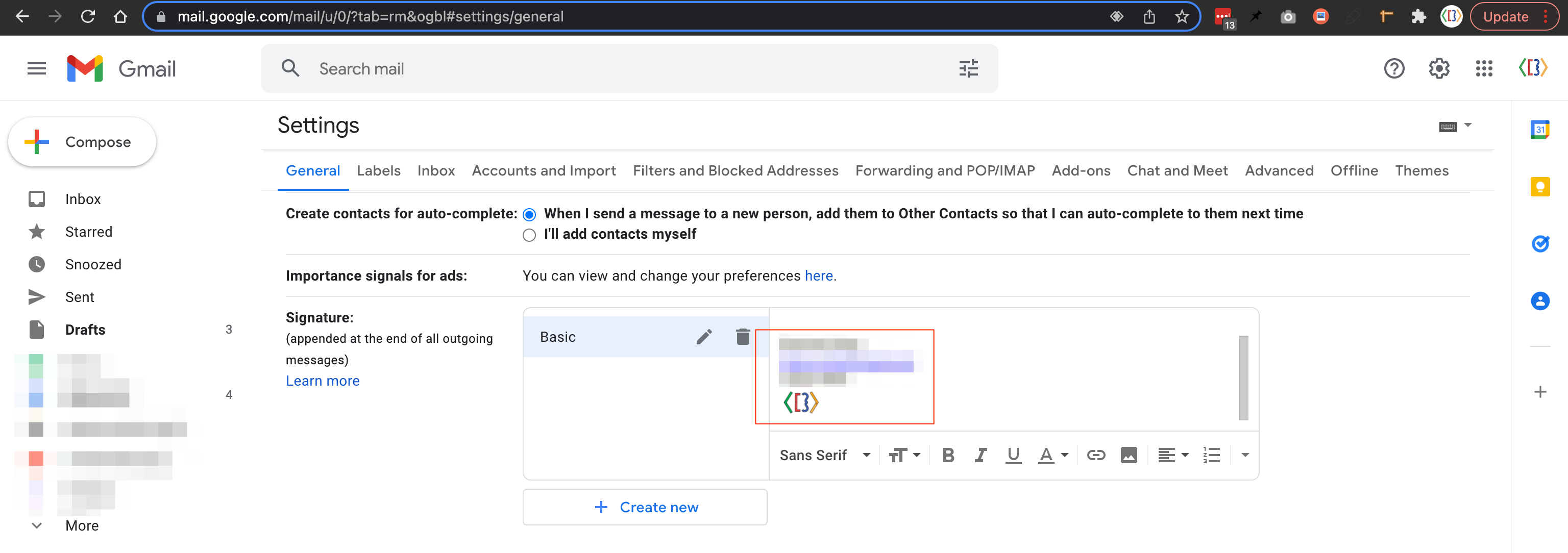Open Forwarding and POP/IMAP tab

pyautogui.click(x=945, y=171)
